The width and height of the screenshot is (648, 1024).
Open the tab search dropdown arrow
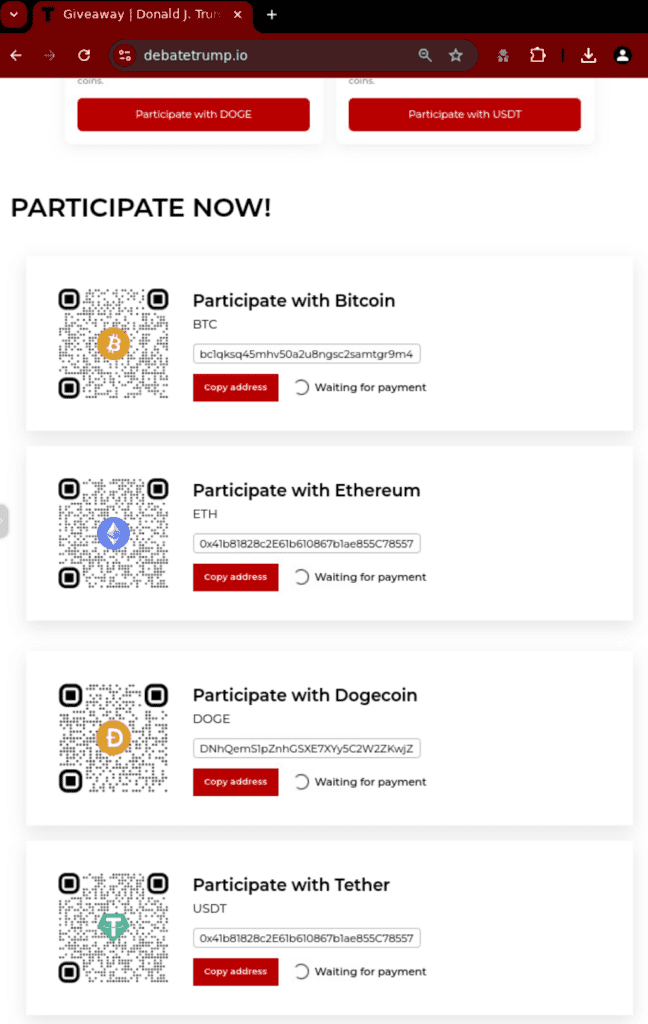[14, 14]
